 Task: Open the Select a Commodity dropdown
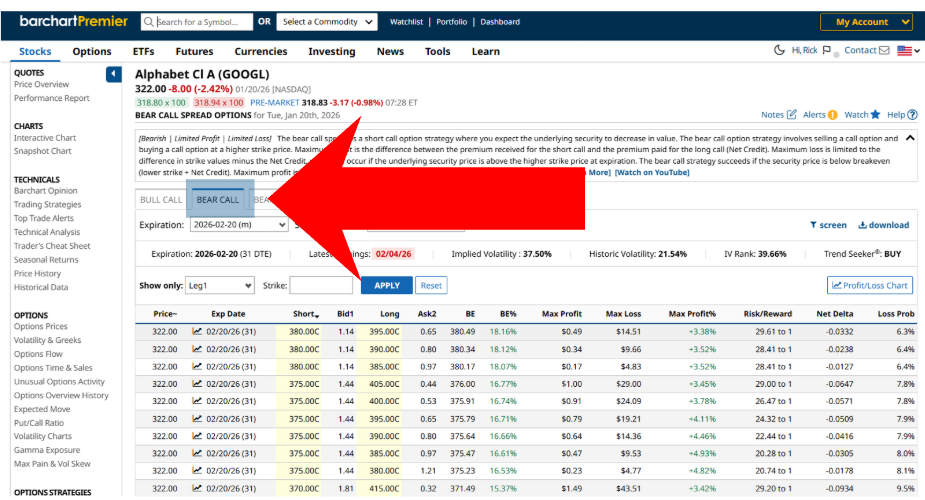pos(327,22)
